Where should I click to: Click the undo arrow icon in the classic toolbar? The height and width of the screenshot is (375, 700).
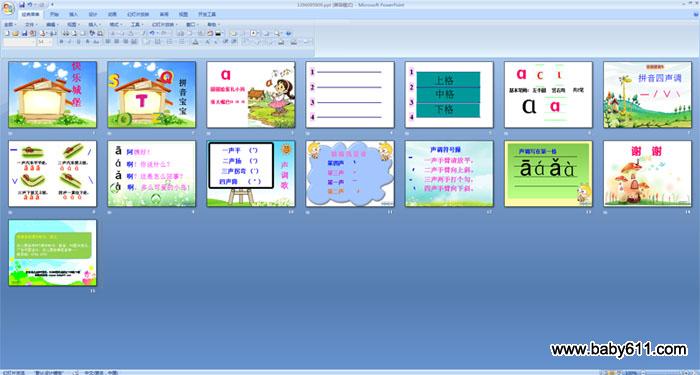[152, 33]
